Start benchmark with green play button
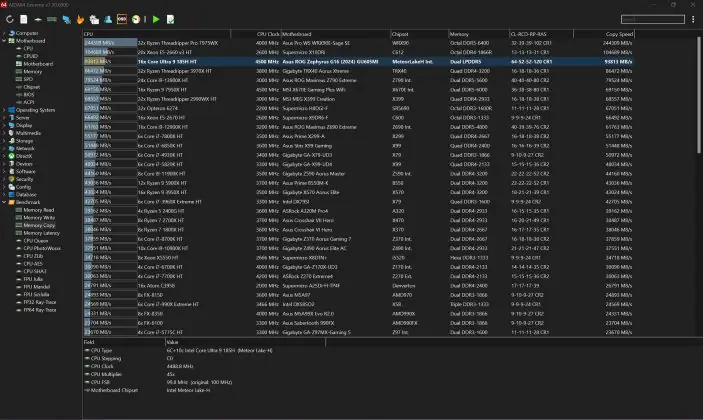703x420 pixels. [x=156, y=19]
